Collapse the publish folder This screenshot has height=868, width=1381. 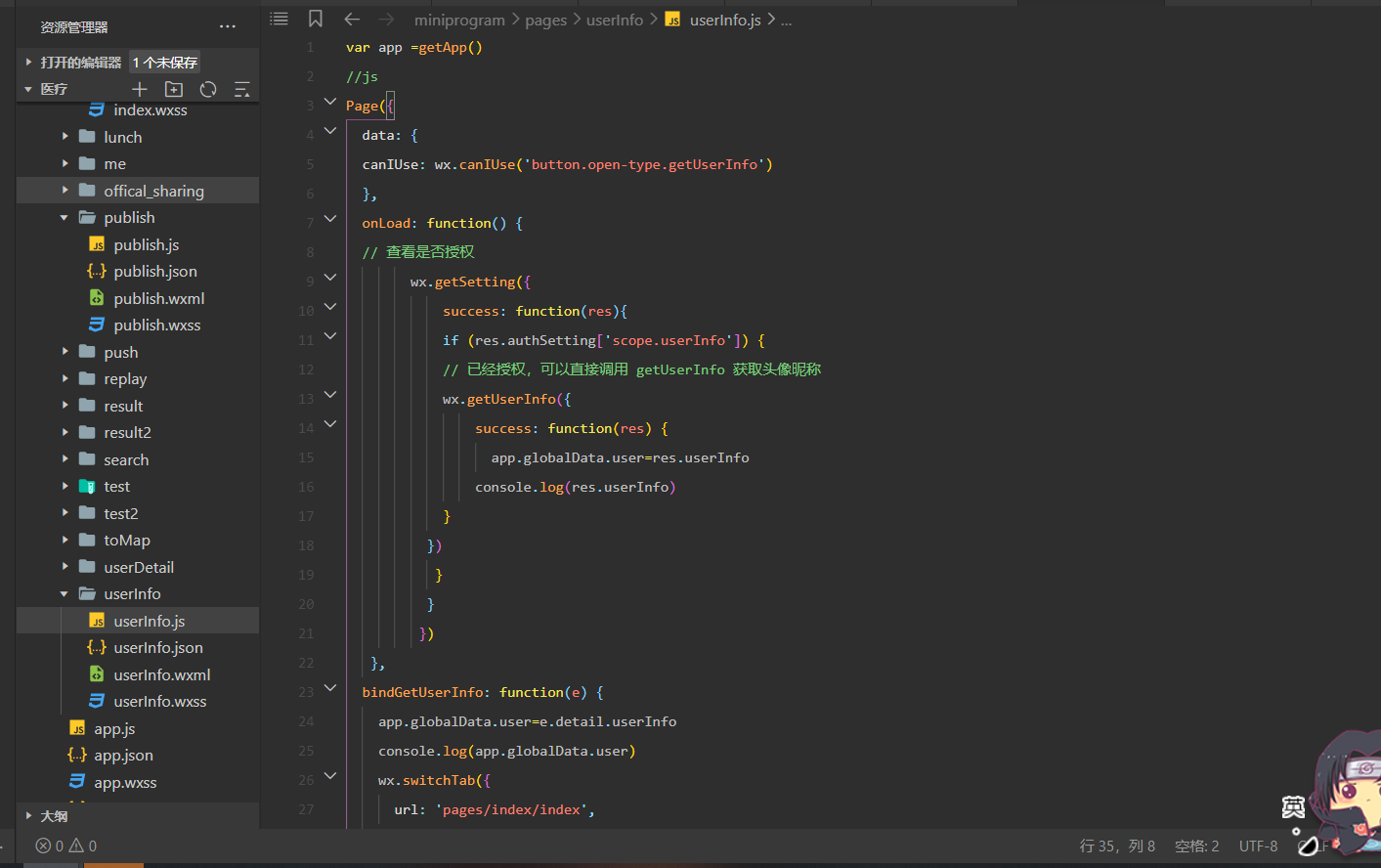pos(65,218)
